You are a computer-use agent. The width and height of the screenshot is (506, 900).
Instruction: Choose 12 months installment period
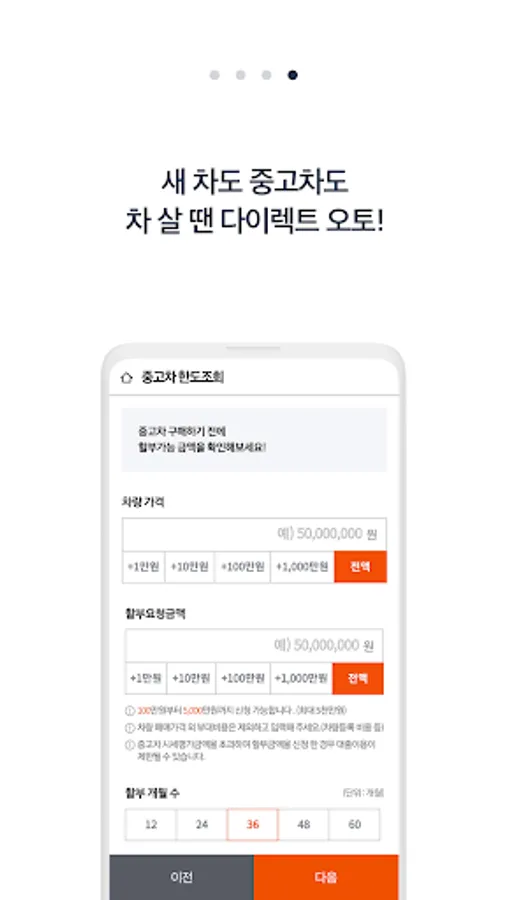point(151,825)
